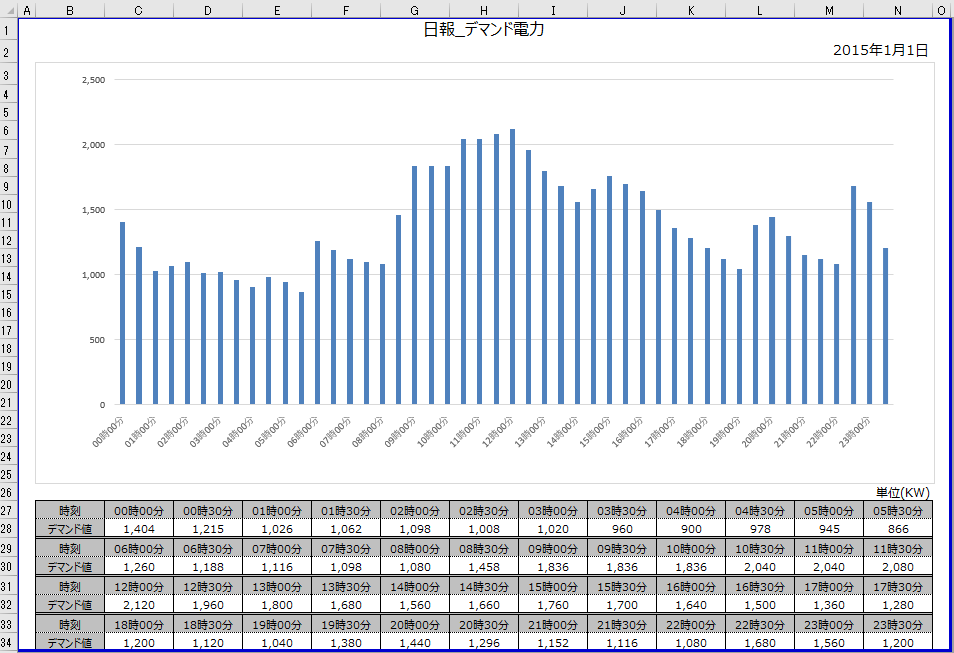Select column header G
The image size is (954, 653).
pyautogui.click(x=414, y=10)
